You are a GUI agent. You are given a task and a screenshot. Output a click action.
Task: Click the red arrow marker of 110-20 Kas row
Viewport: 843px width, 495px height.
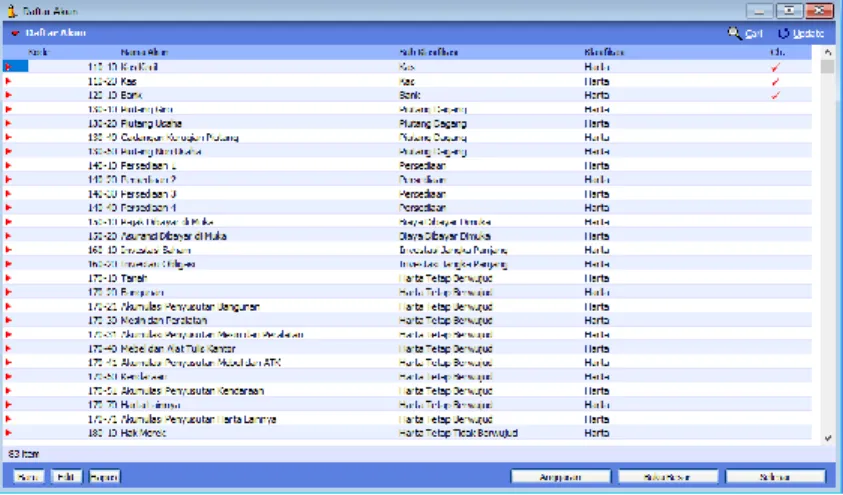[8, 81]
